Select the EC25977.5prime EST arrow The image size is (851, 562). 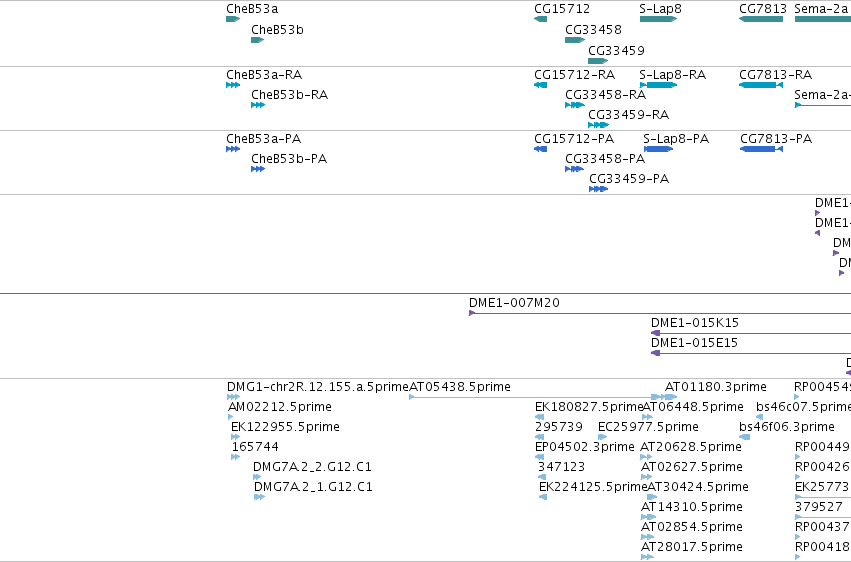tap(602, 437)
